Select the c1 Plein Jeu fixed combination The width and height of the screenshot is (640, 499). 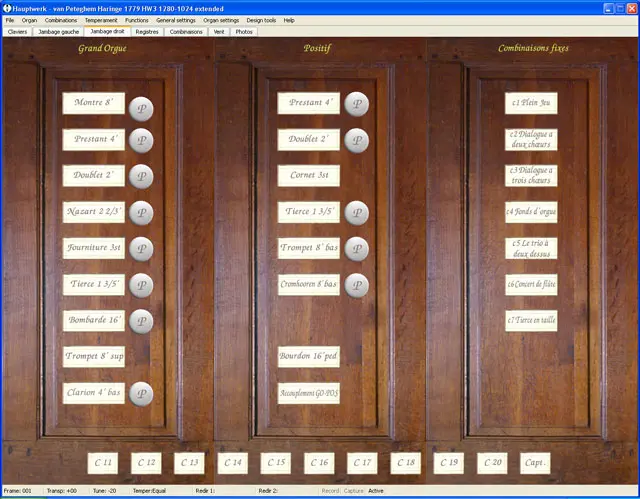531,103
